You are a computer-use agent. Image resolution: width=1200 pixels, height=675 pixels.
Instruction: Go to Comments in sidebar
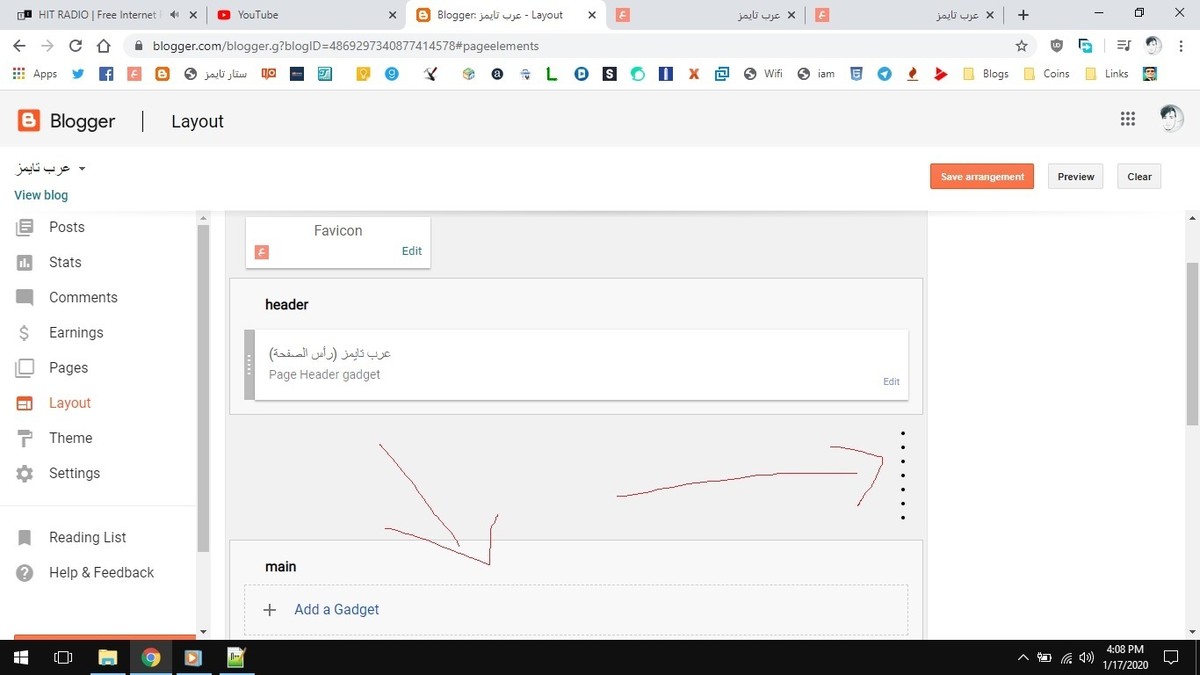[x=83, y=297]
